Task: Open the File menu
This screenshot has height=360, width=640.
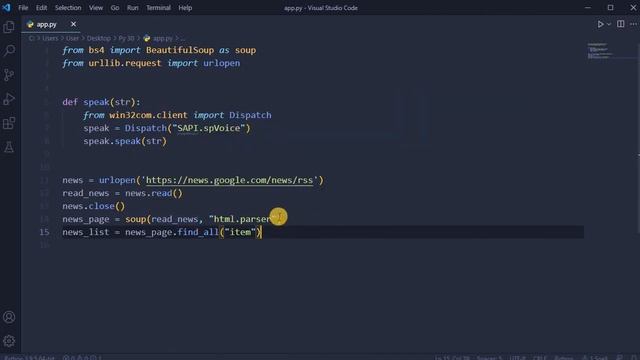Action: pos(23,8)
